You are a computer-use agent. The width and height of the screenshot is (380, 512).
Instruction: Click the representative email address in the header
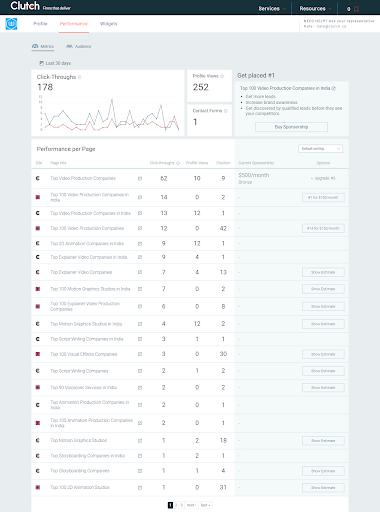click(331, 26)
